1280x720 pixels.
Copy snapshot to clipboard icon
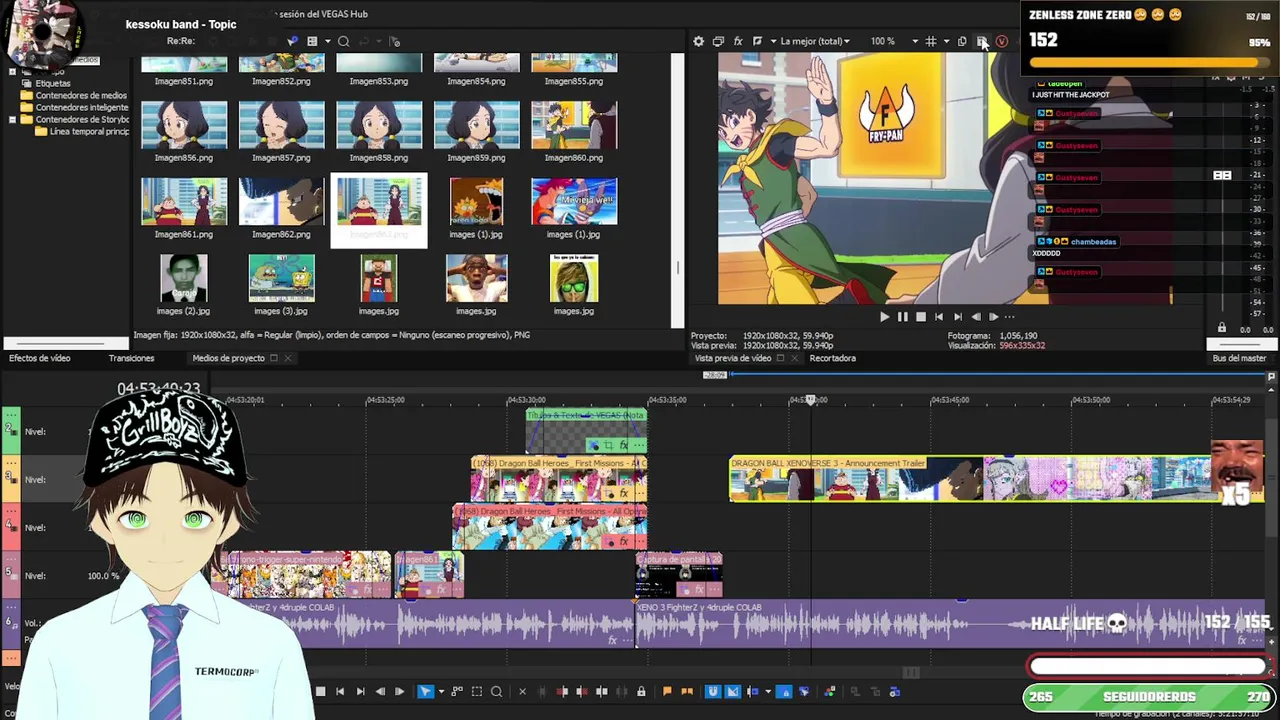click(x=962, y=41)
